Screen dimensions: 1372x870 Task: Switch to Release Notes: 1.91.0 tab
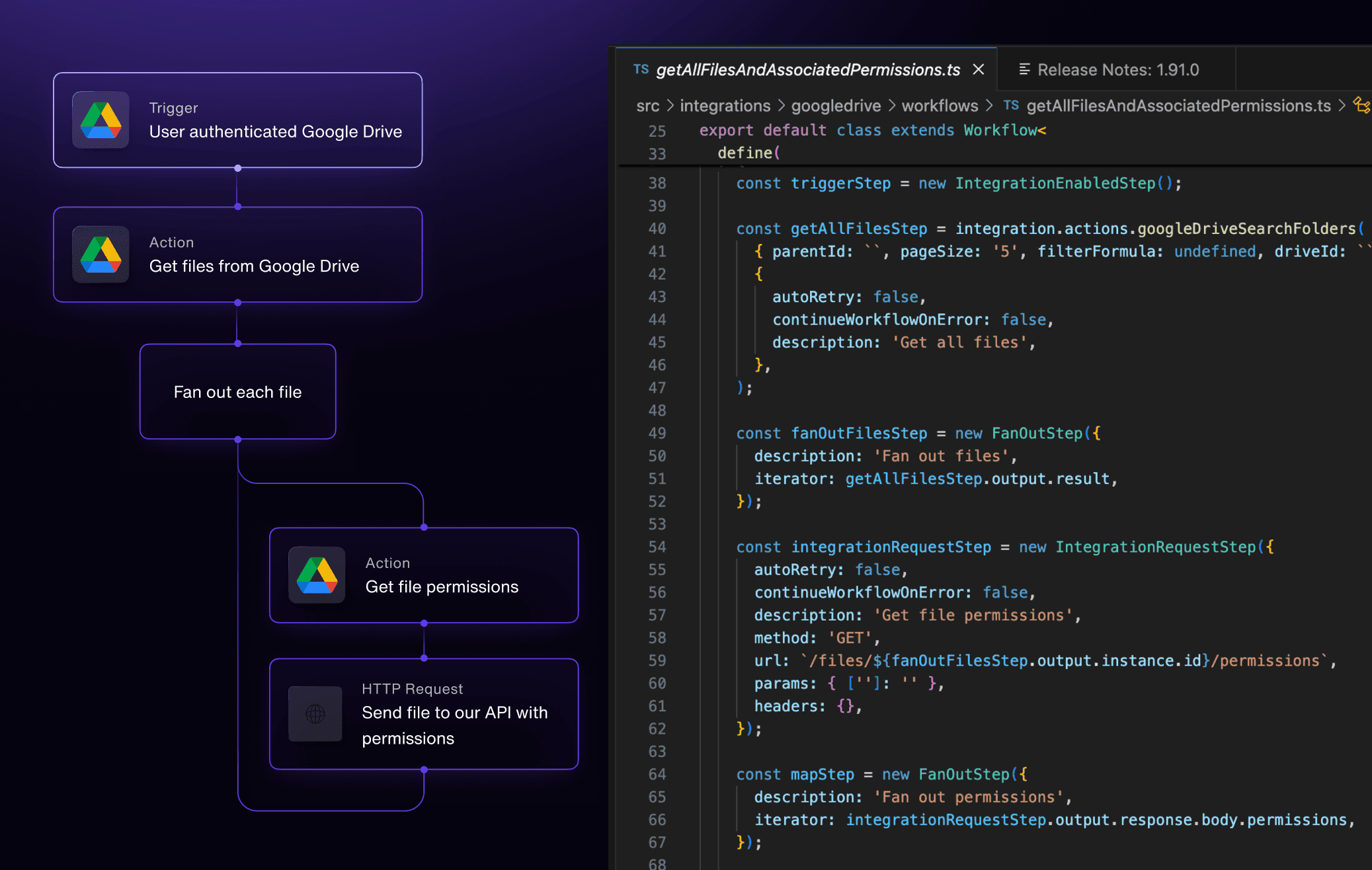[1117, 69]
